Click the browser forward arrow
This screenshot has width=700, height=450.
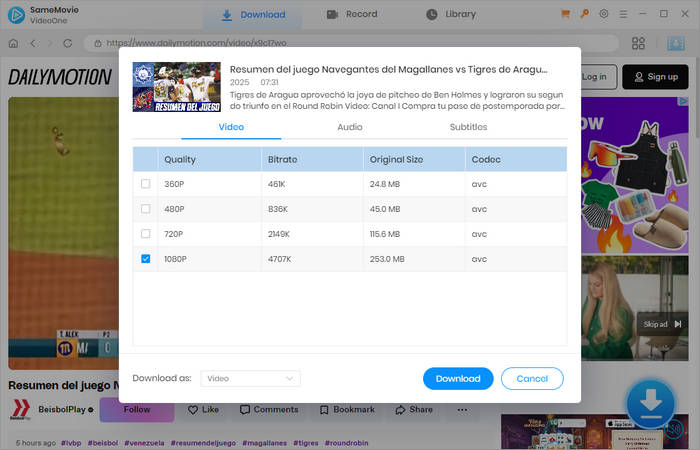[x=50, y=43]
